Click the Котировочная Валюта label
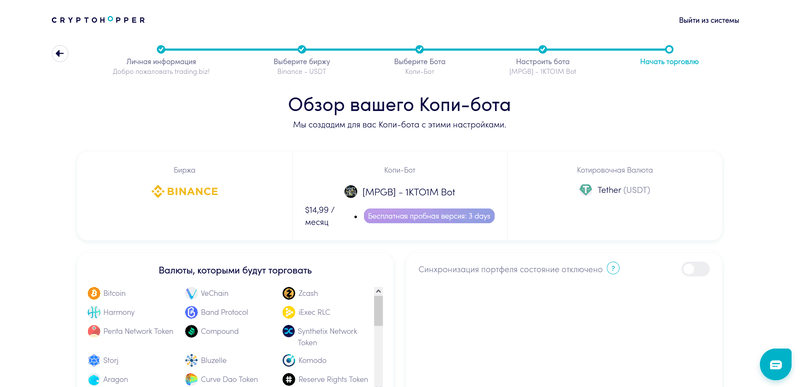This screenshot has height=387, width=800. point(615,170)
